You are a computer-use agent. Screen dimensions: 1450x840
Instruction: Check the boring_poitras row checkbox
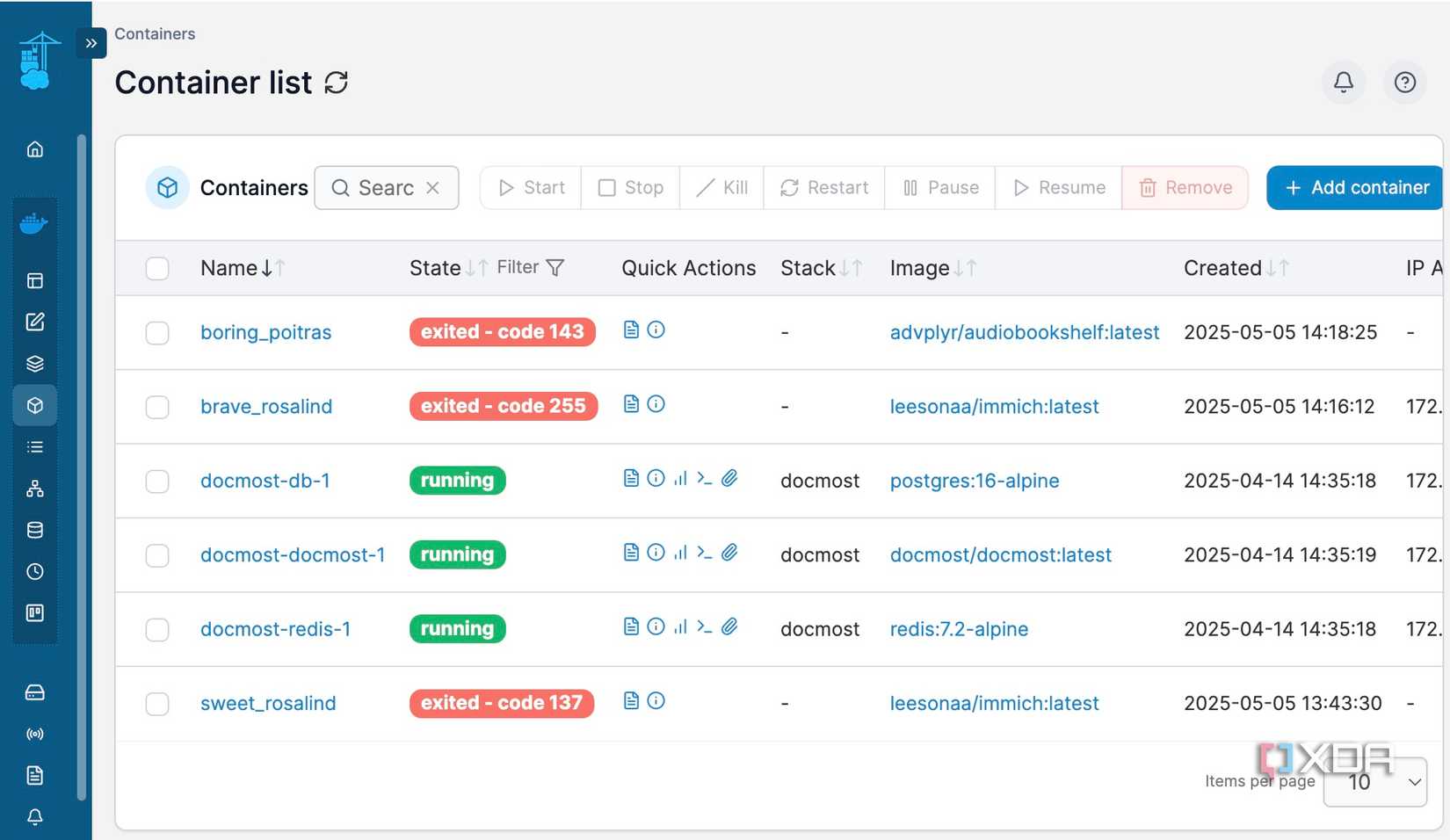(157, 333)
